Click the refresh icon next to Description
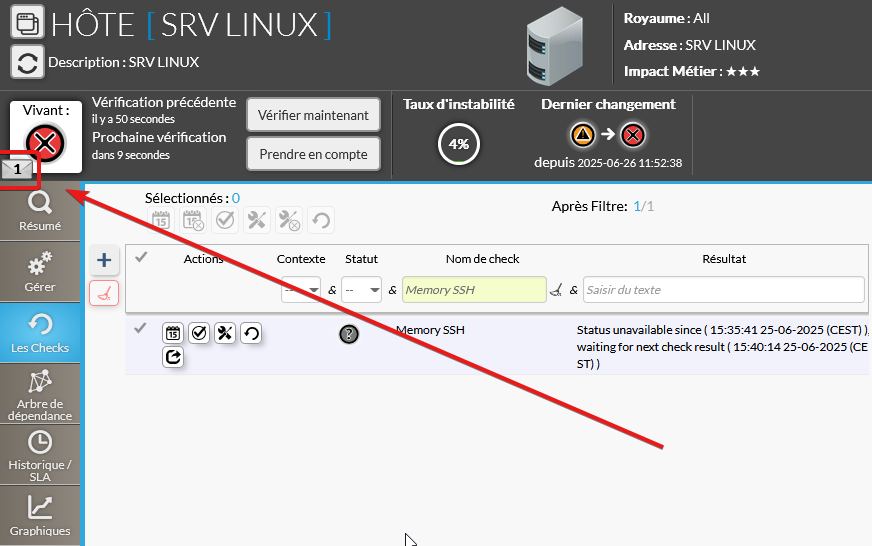 click(x=27, y=62)
